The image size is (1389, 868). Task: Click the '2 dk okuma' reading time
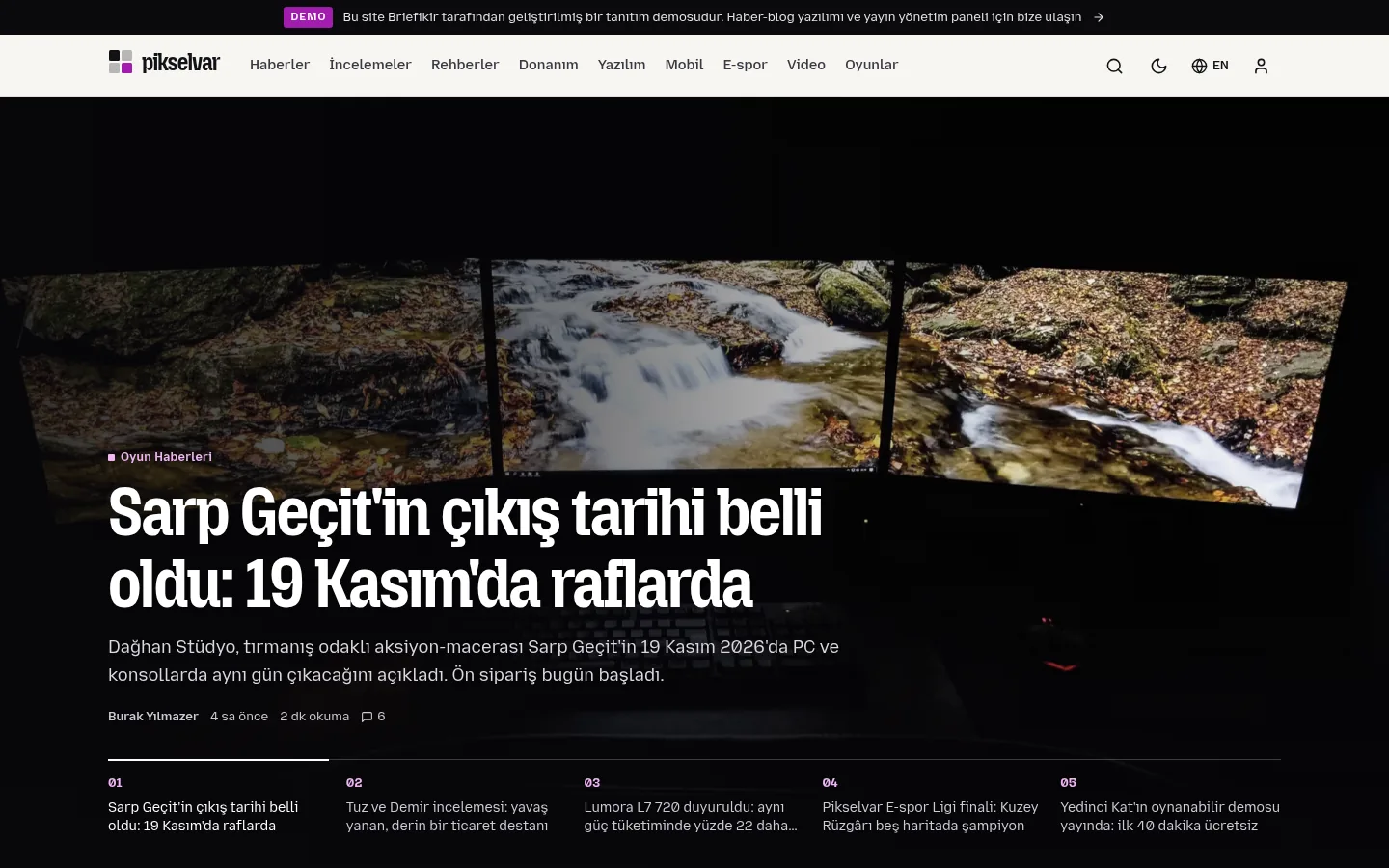point(314,717)
